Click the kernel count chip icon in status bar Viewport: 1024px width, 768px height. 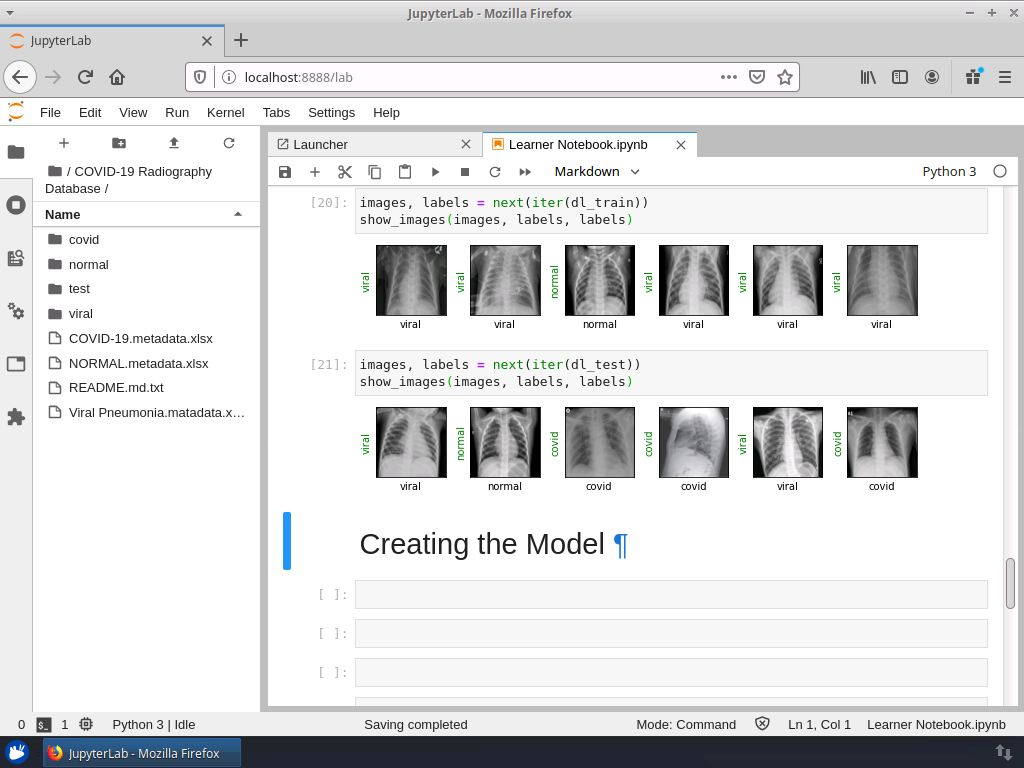coord(86,724)
